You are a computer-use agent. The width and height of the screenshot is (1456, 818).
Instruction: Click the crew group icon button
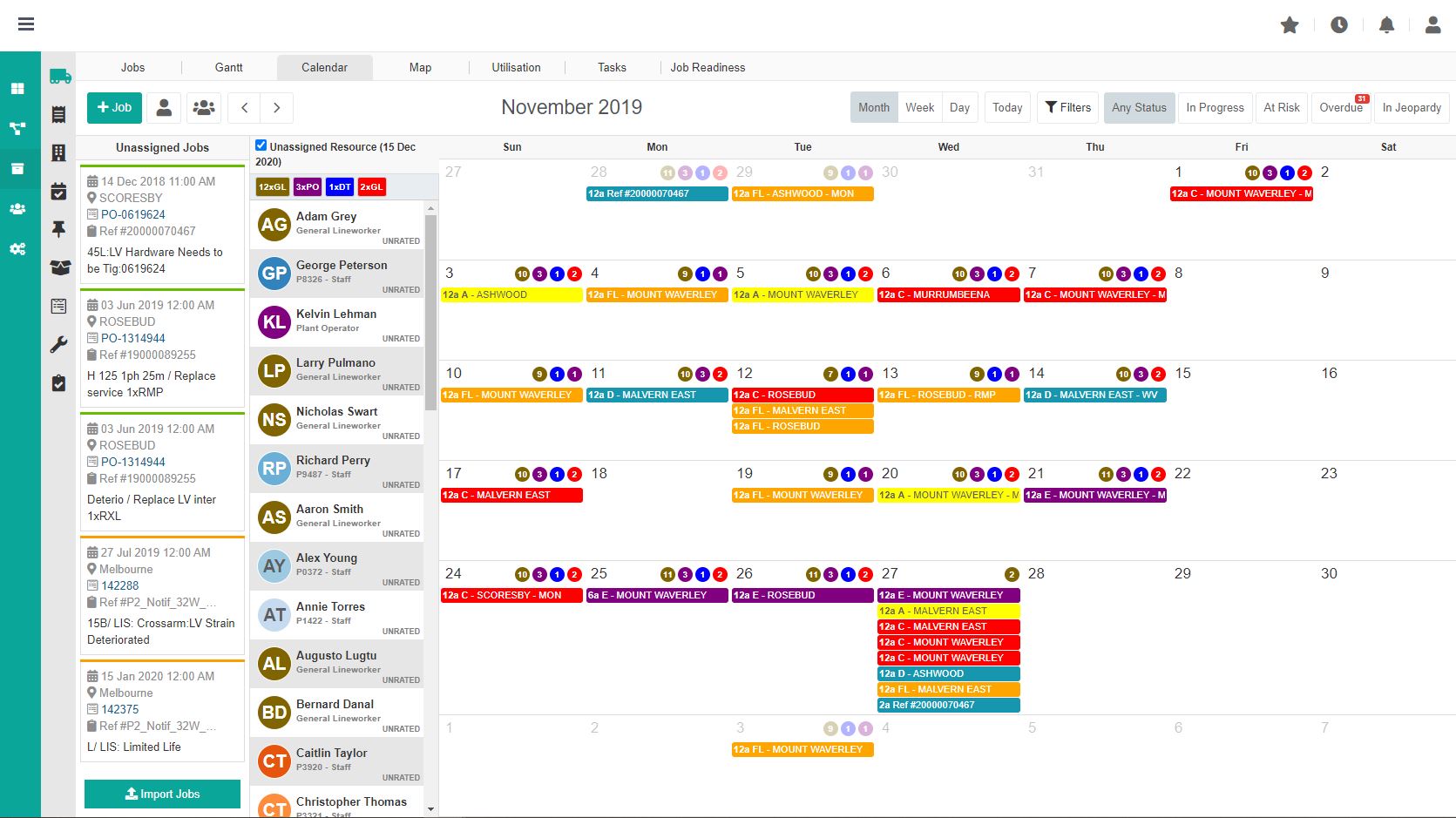click(204, 108)
